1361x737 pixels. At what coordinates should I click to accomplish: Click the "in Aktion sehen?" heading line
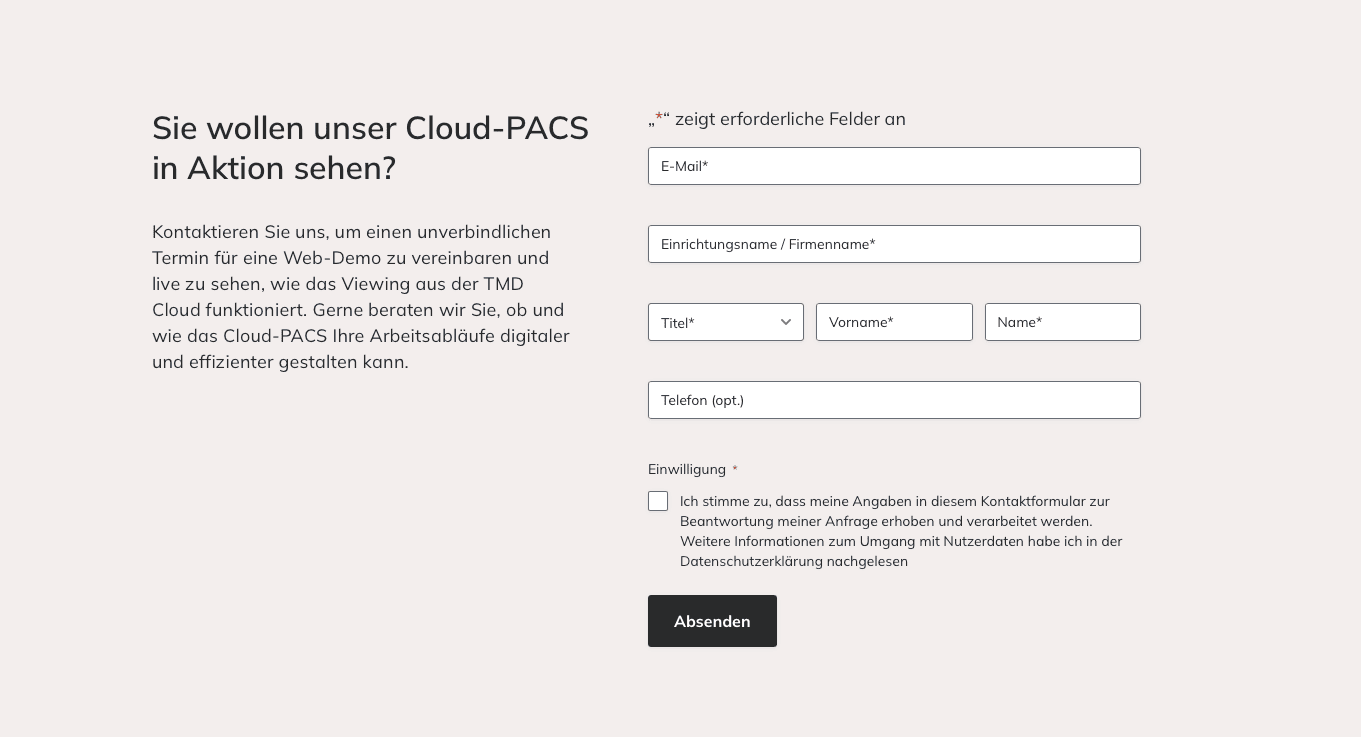[x=274, y=168]
